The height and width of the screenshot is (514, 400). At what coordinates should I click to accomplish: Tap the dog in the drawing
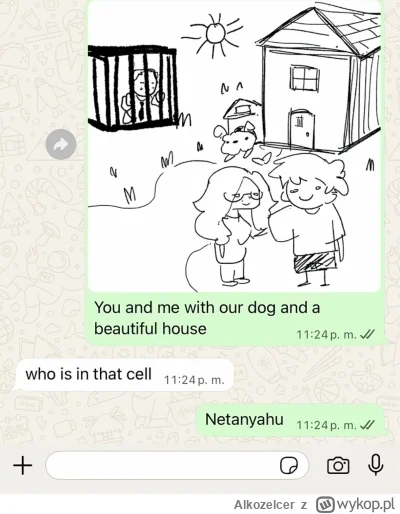(237, 141)
